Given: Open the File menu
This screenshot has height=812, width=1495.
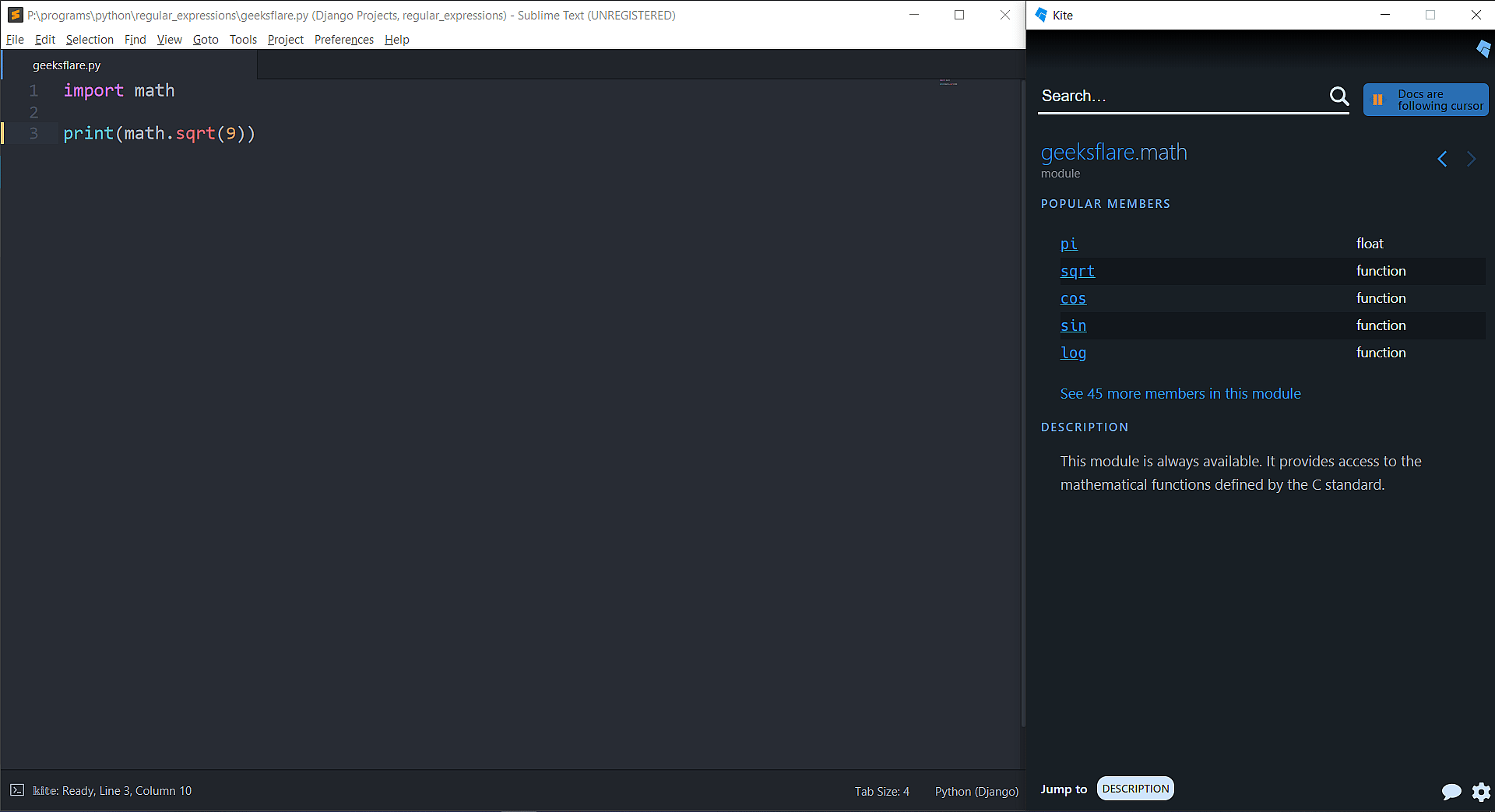Looking at the screenshot, I should pos(15,40).
